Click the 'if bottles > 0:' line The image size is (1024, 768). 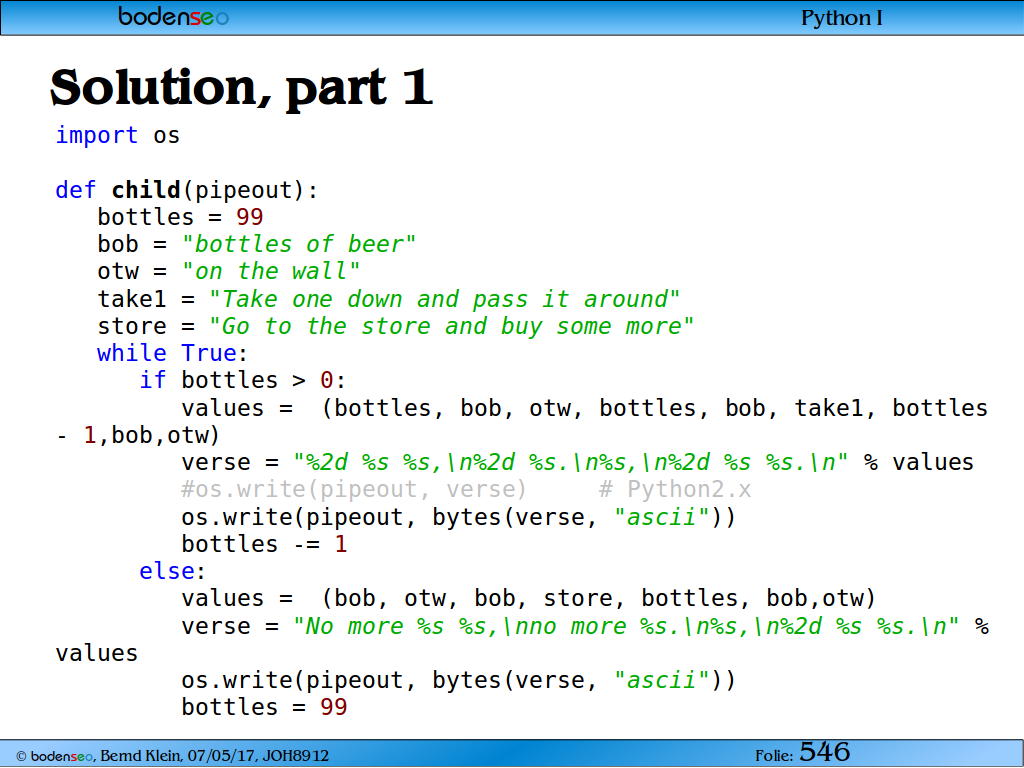242,380
